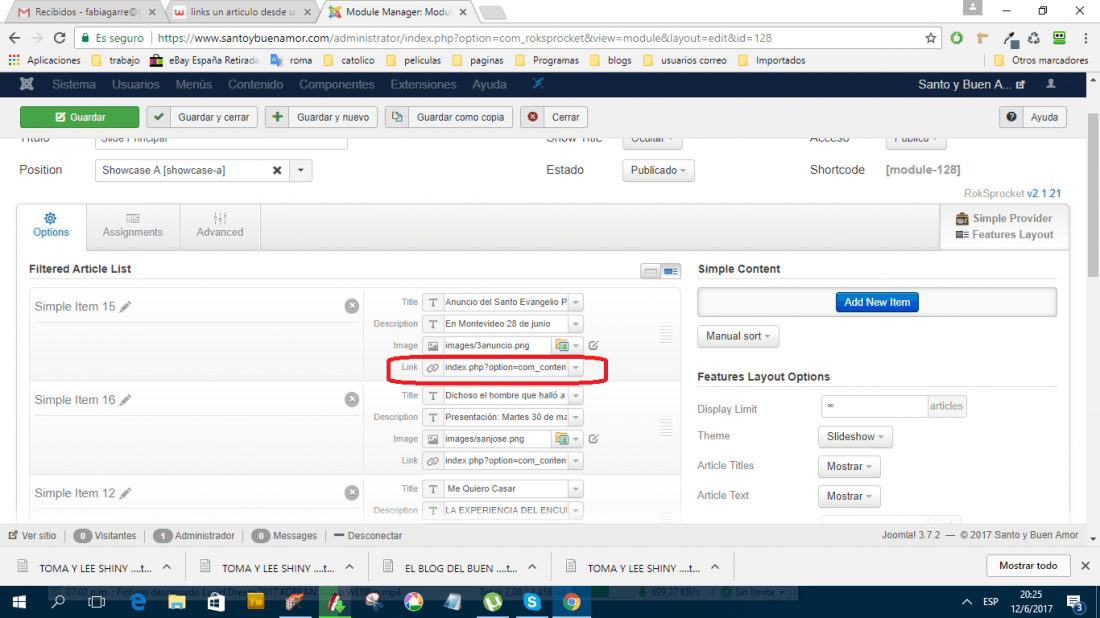Bookmark this page with the star icon
Image resolution: width=1100 pixels, height=618 pixels.
[x=930, y=38]
